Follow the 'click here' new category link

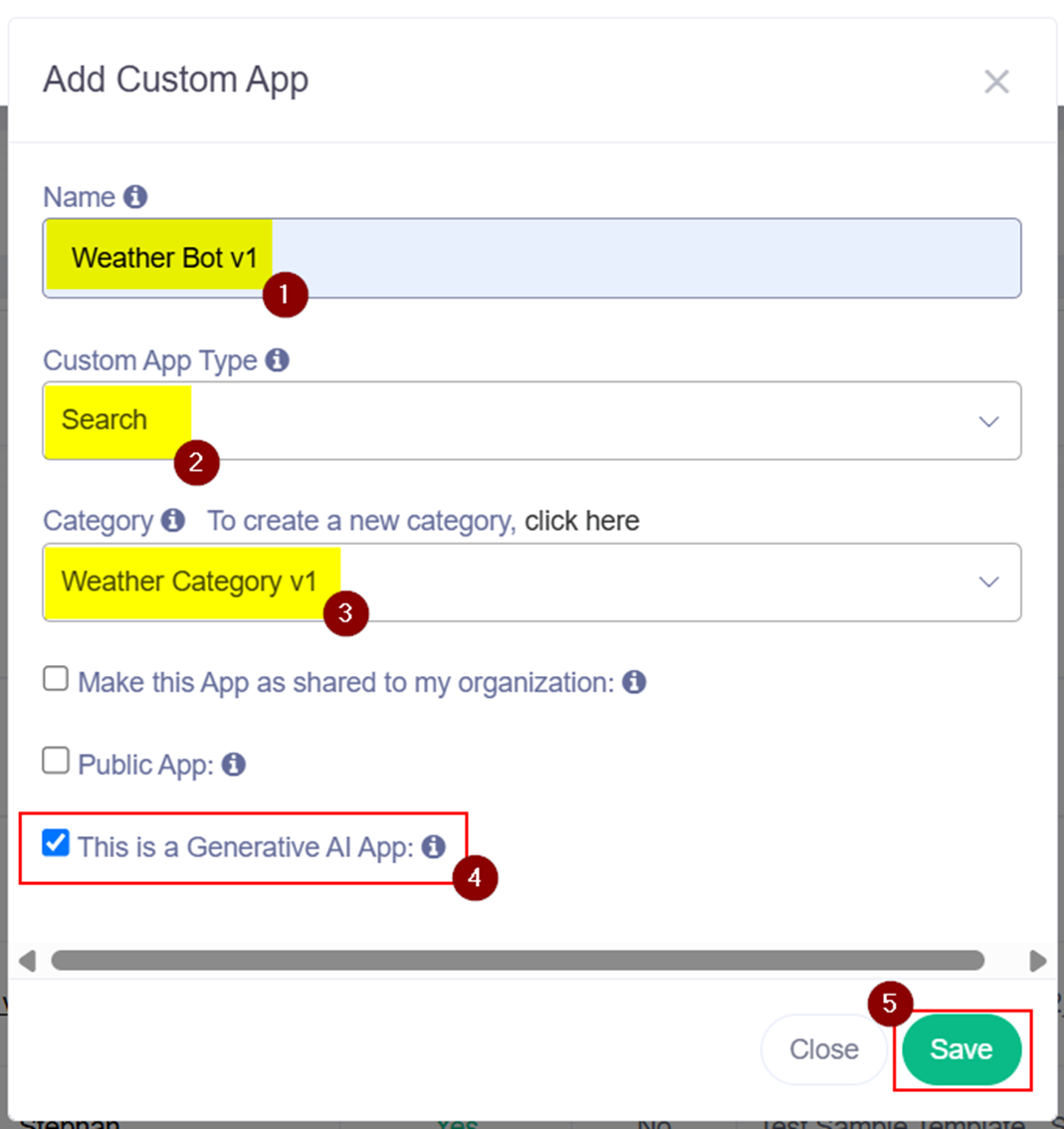(581, 521)
